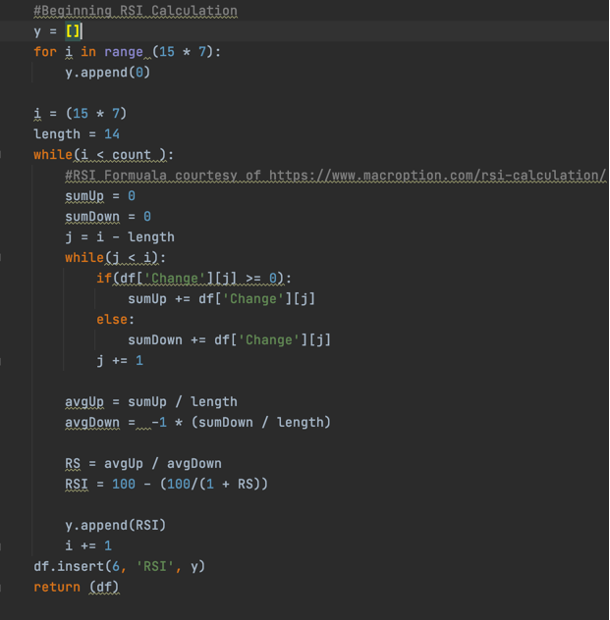Click the 'while(j < i):' line
Image resolution: width=610 pixels, height=620 pixels.
(x=115, y=257)
